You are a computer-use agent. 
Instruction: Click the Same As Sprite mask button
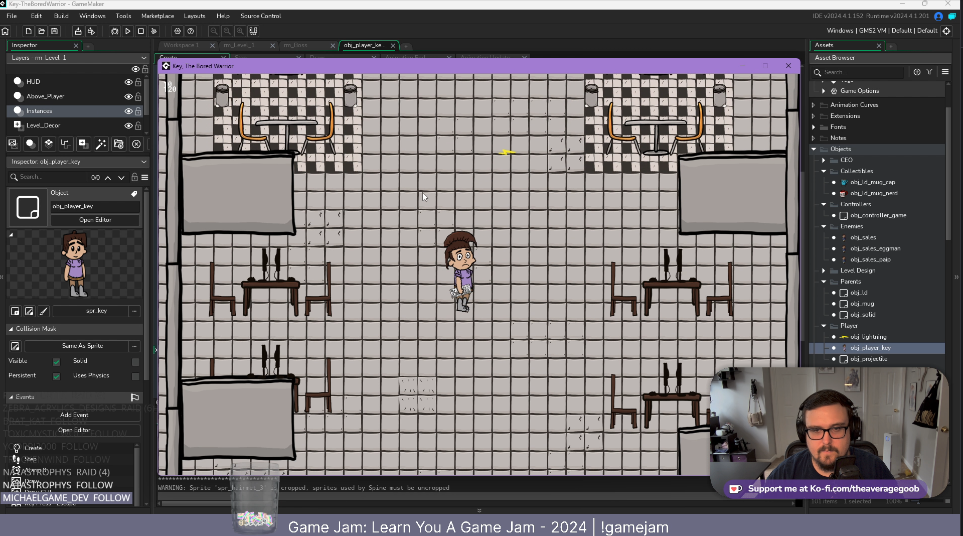[82, 346]
